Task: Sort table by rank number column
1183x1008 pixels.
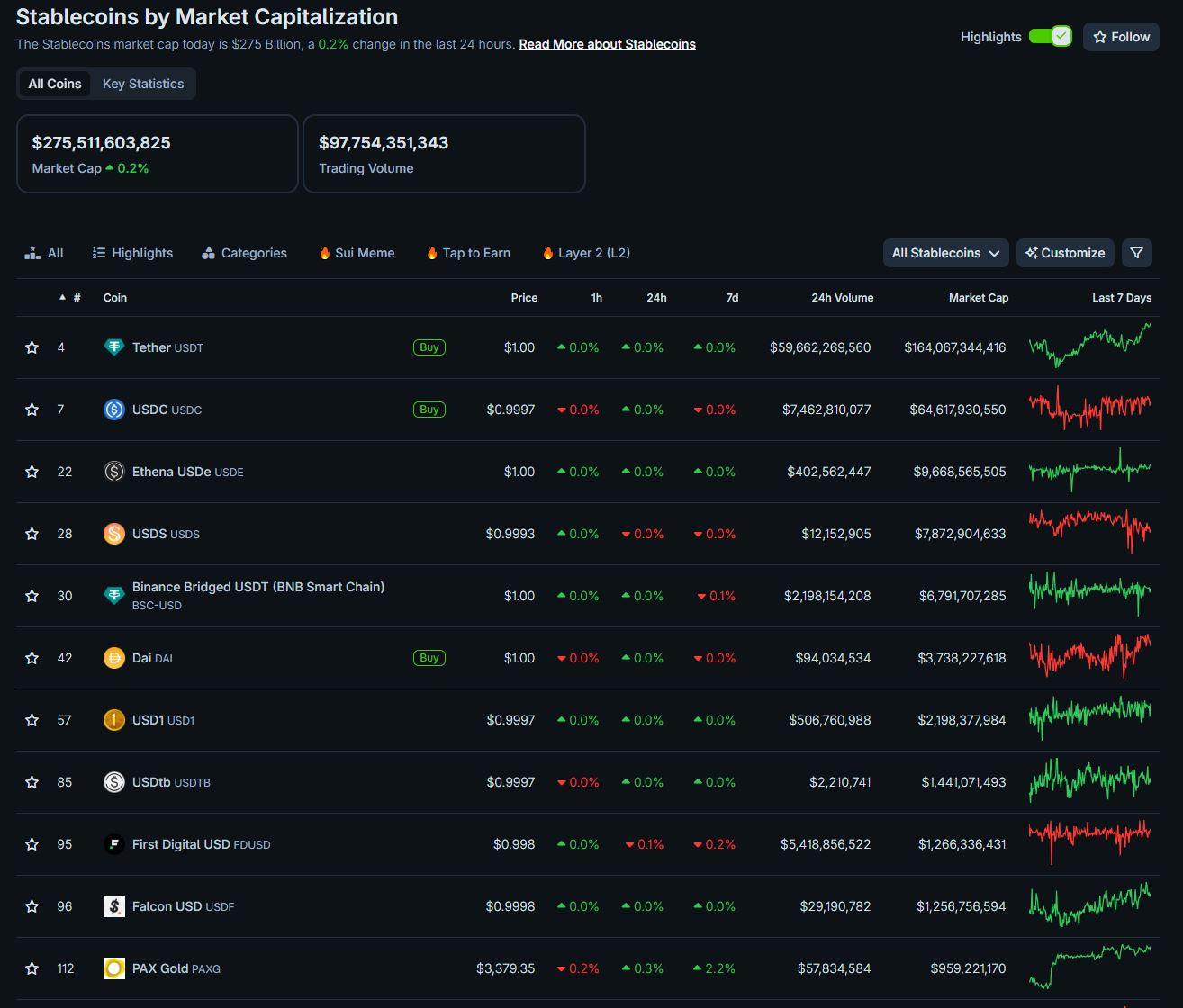Action: (70, 298)
